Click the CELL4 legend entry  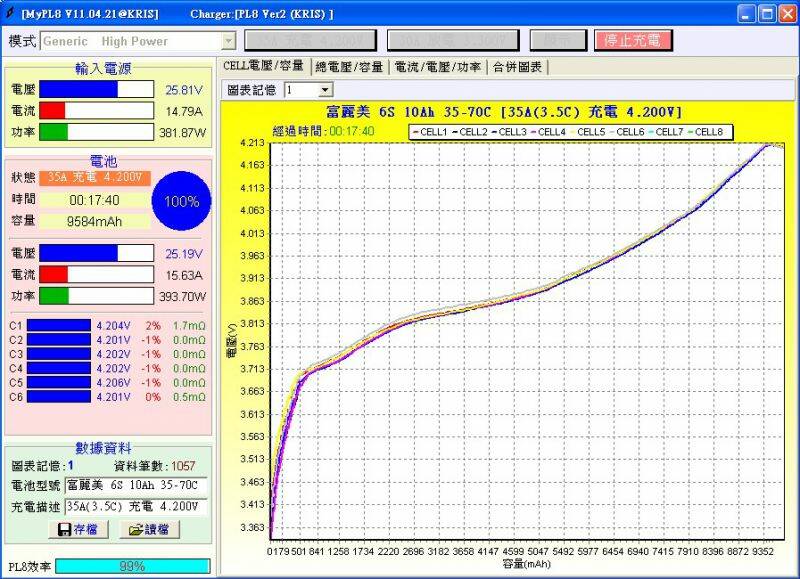(x=547, y=132)
